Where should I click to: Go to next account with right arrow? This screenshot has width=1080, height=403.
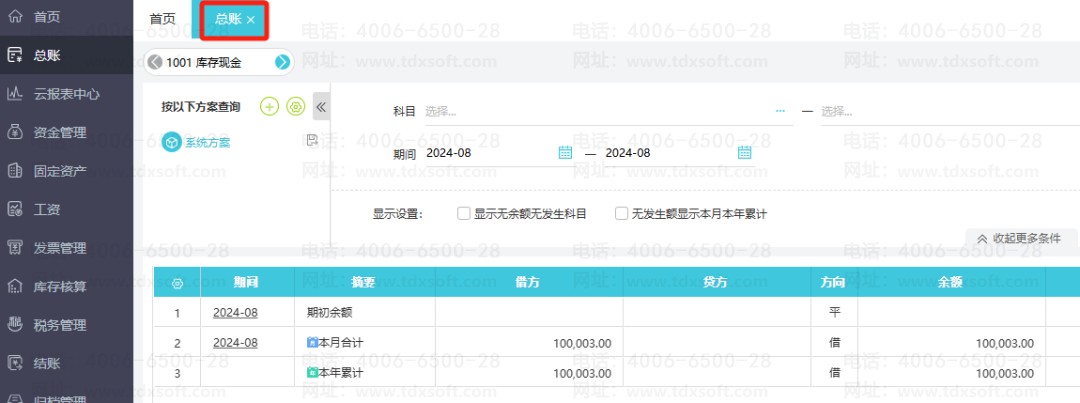pos(282,63)
